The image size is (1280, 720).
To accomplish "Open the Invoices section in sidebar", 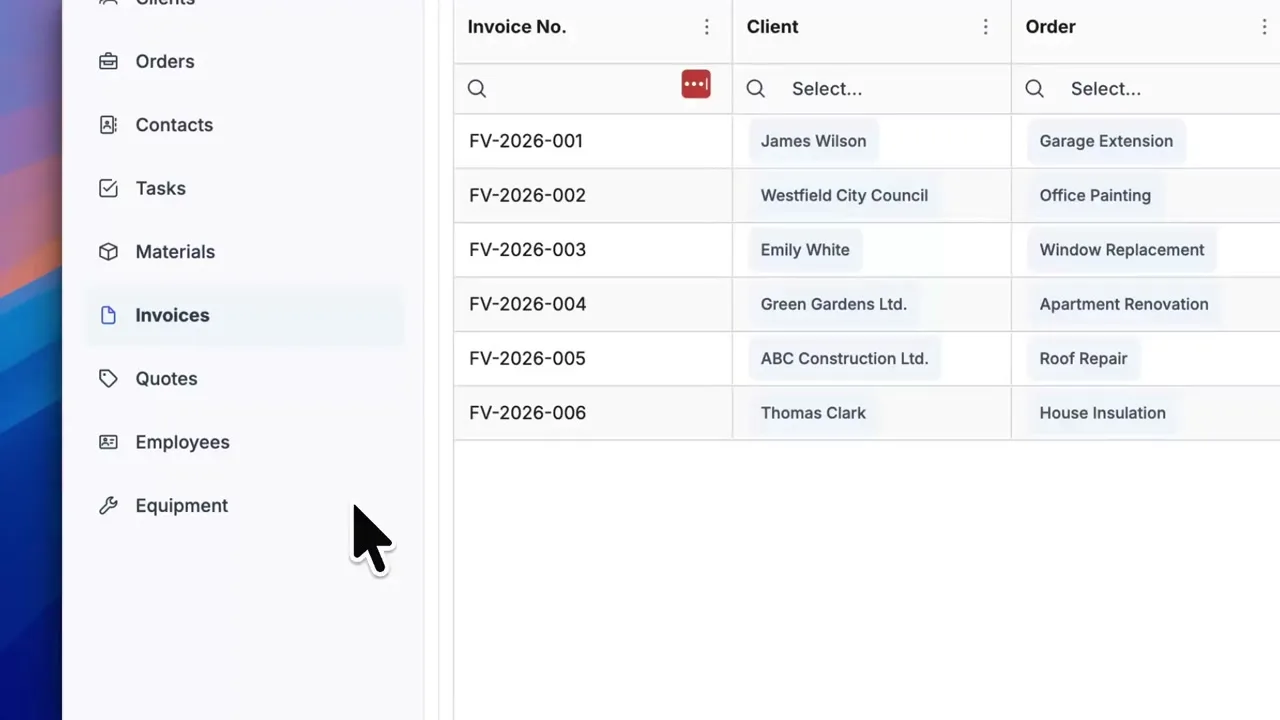I will (172, 316).
